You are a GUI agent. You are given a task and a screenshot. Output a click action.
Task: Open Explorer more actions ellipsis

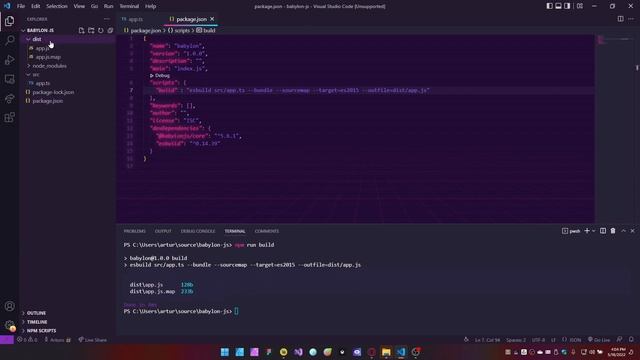pyautogui.click(x=107, y=19)
